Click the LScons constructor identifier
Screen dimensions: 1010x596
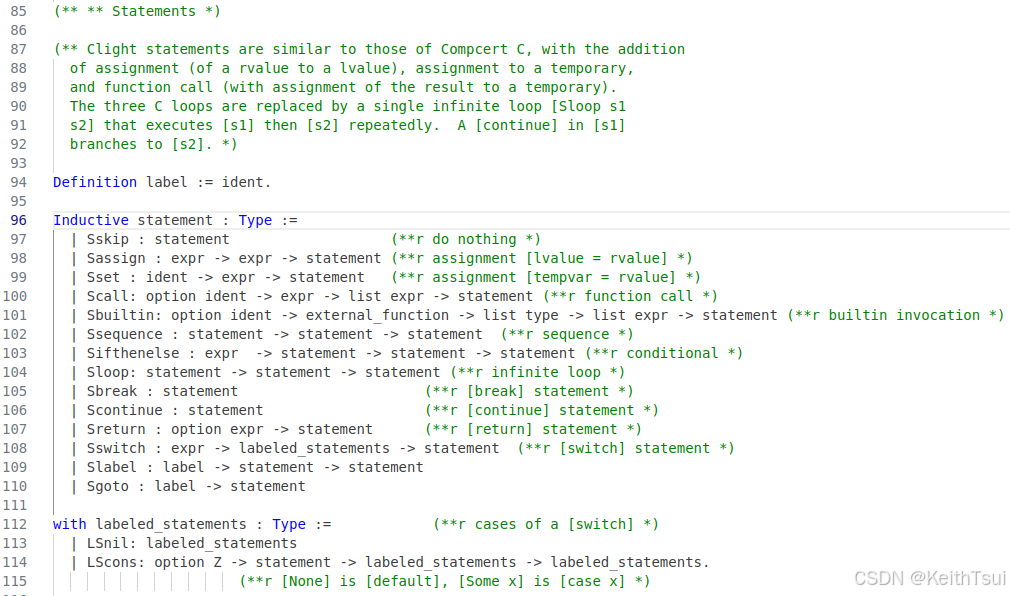click(112, 562)
